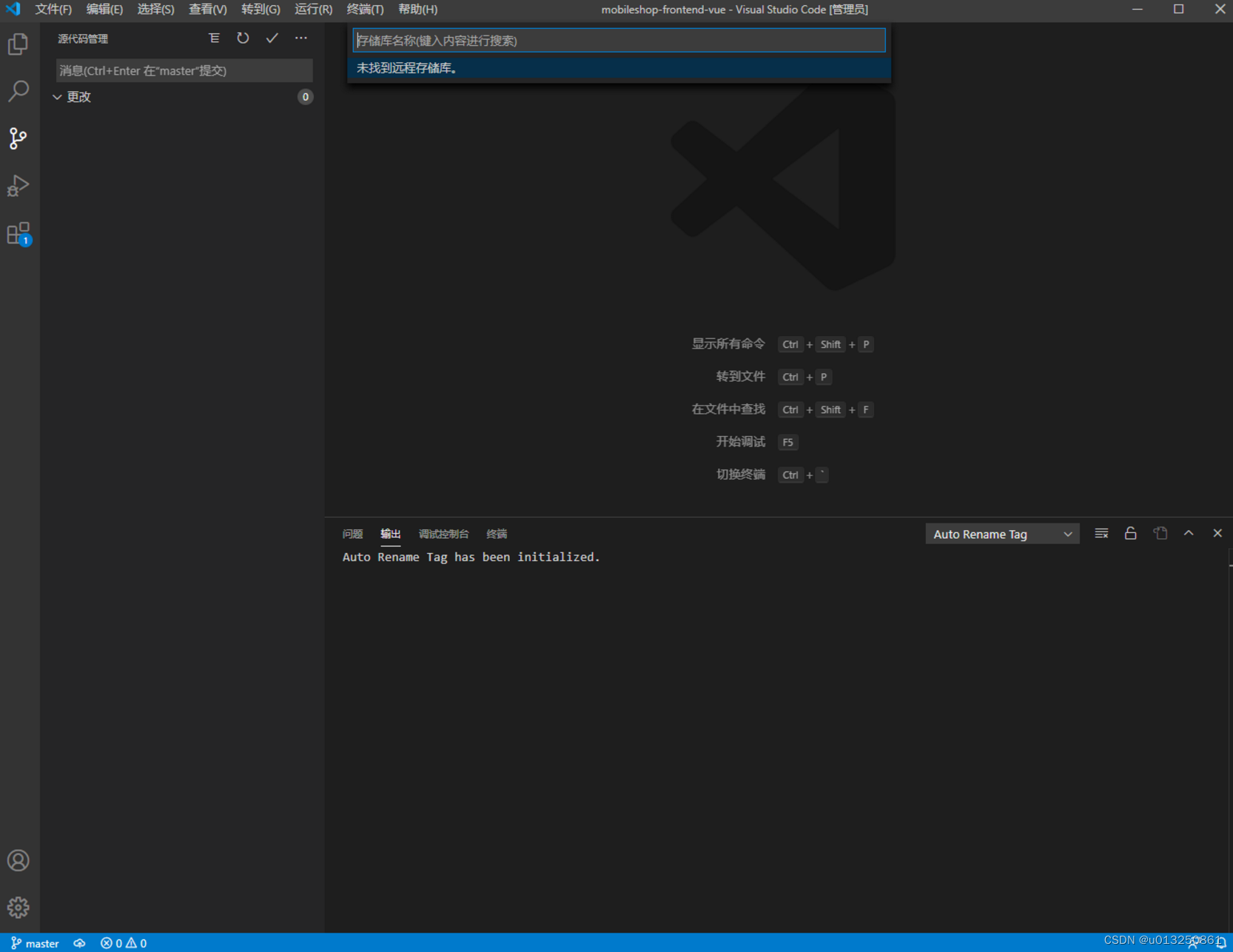Switch to the 输出 panel tab

pos(390,534)
